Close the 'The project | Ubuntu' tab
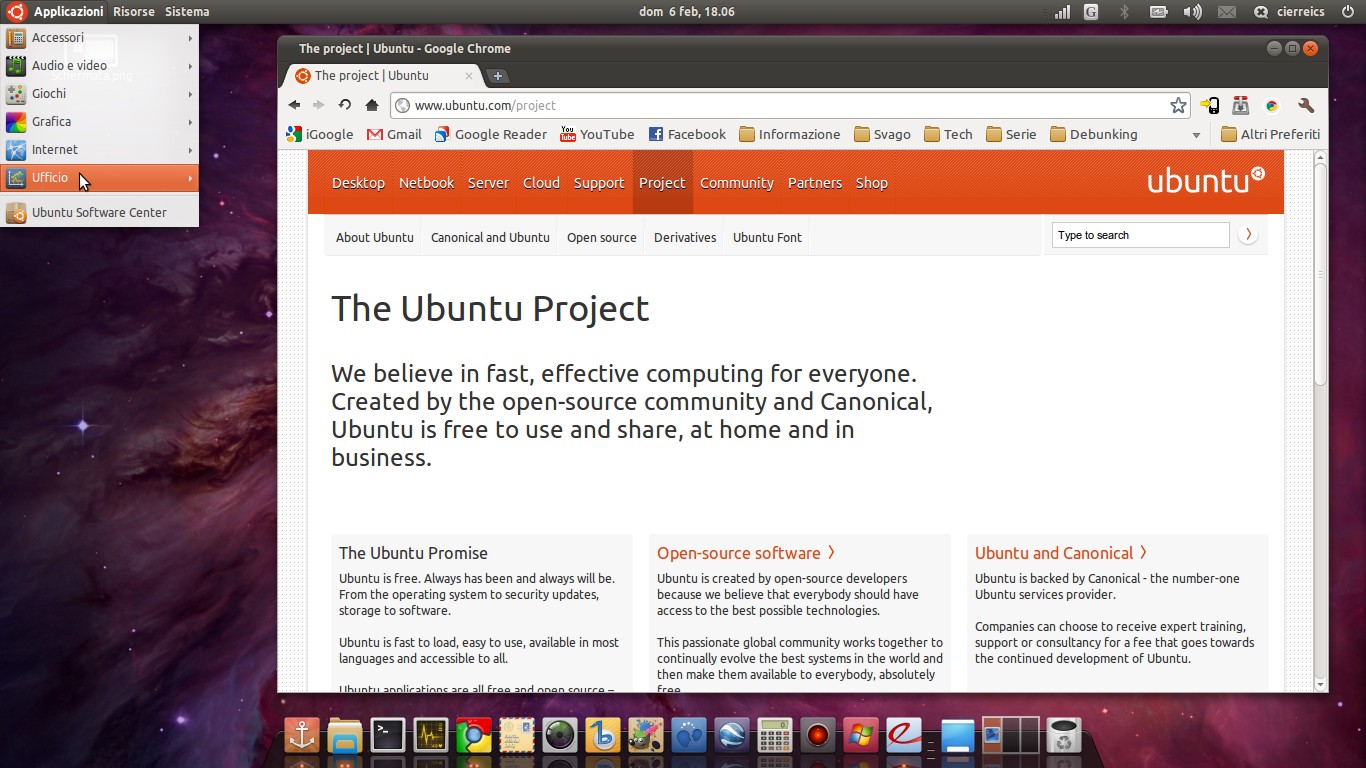 [469, 76]
